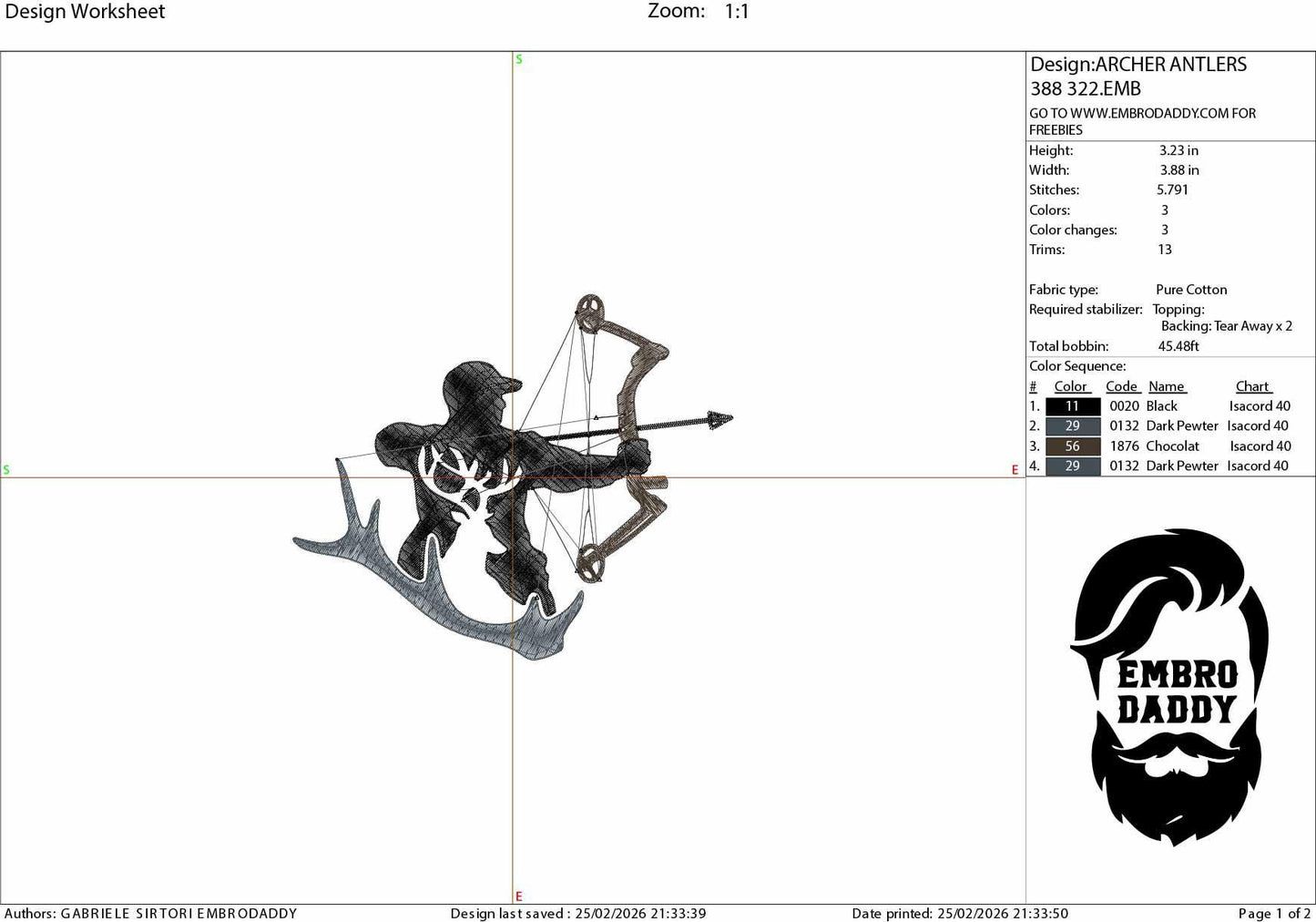Screen dimensions: 1316x922
Task: Click the thread name 'Black'
Action: 1162,406
